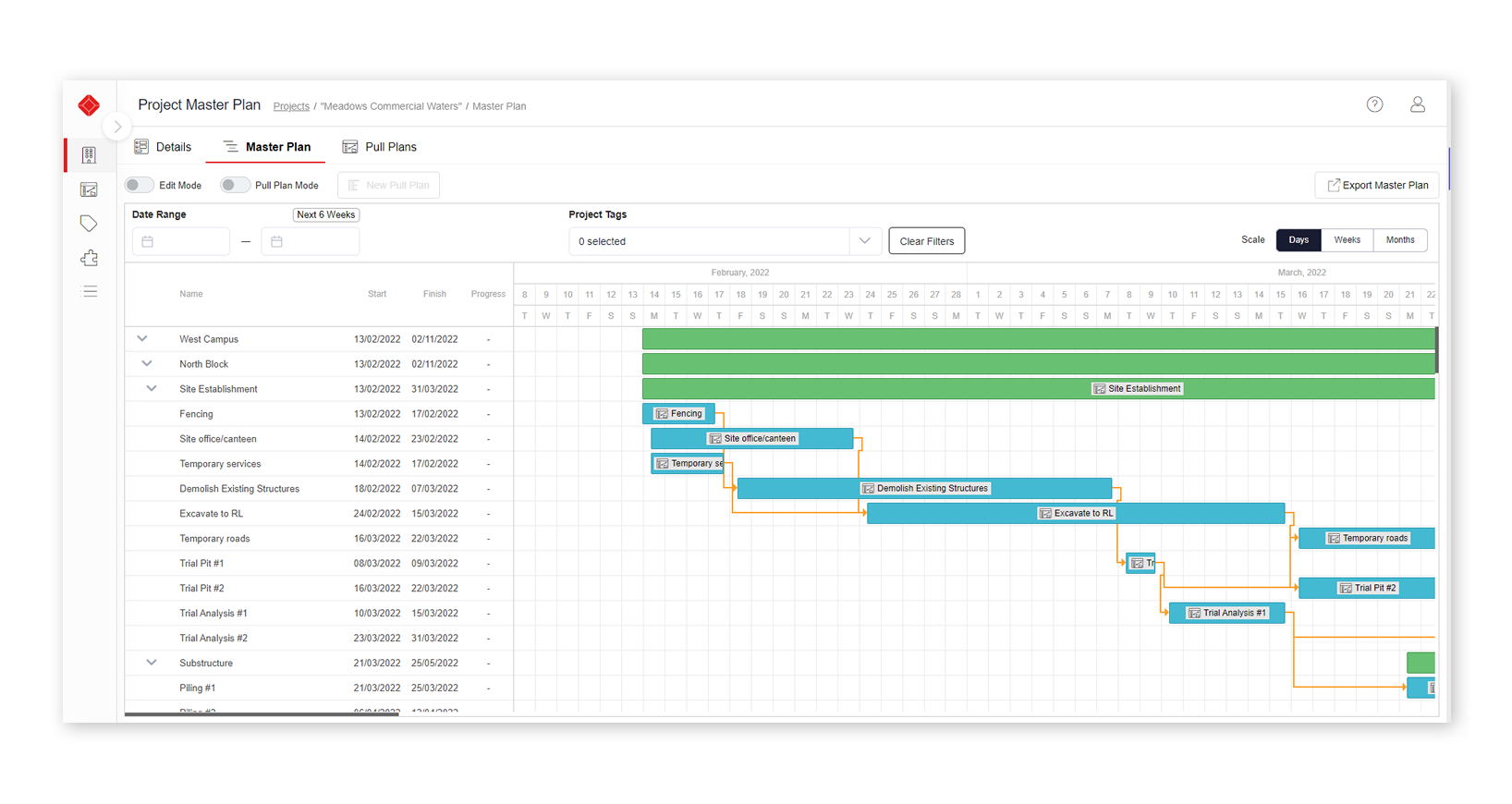Enable Pull Plan Mode toggle
The height and width of the screenshot is (804, 1512).
click(x=235, y=185)
